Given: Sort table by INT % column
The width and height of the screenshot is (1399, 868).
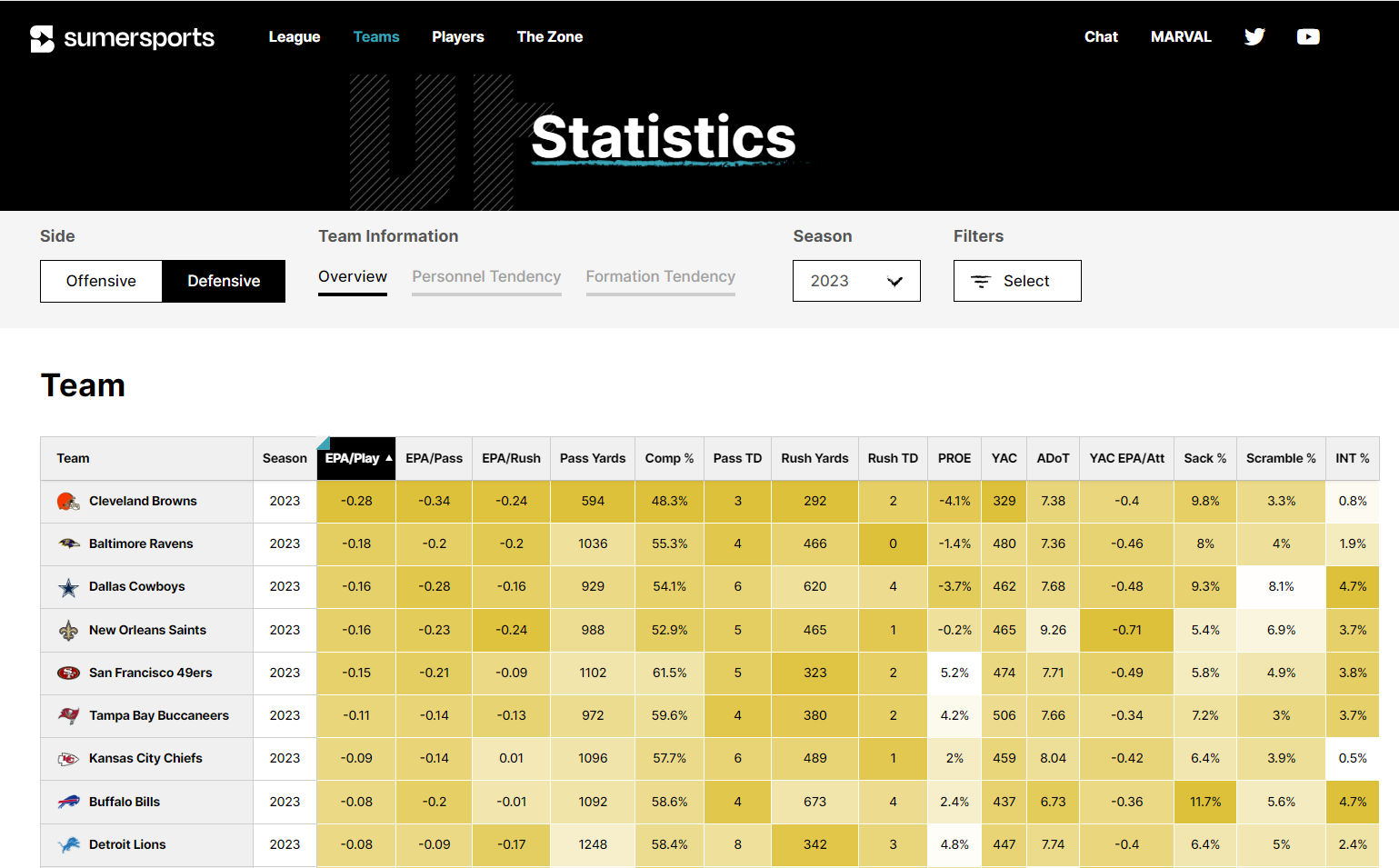Looking at the screenshot, I should click(x=1353, y=458).
